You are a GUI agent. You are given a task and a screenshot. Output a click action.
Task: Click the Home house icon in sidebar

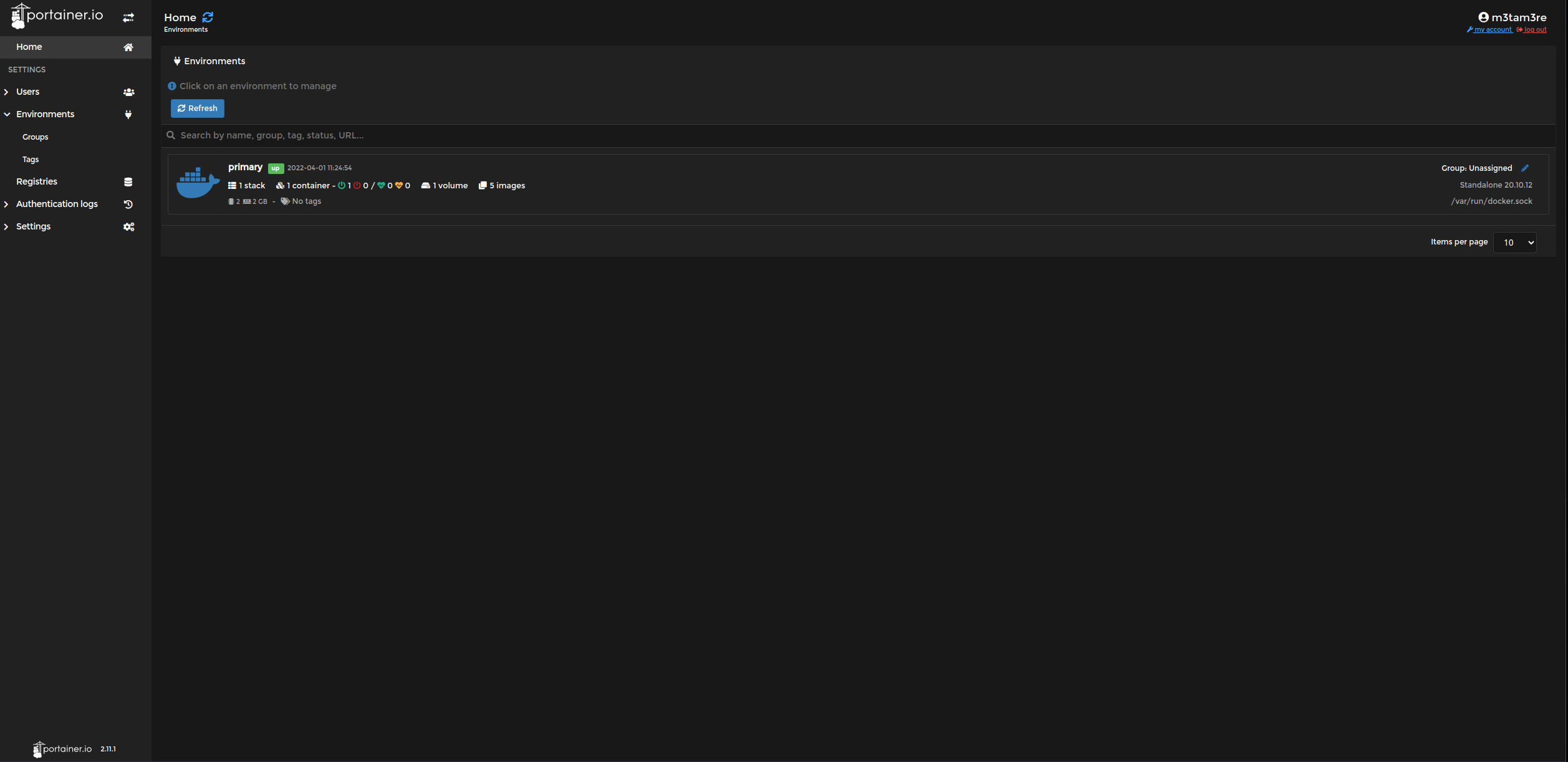coord(128,47)
